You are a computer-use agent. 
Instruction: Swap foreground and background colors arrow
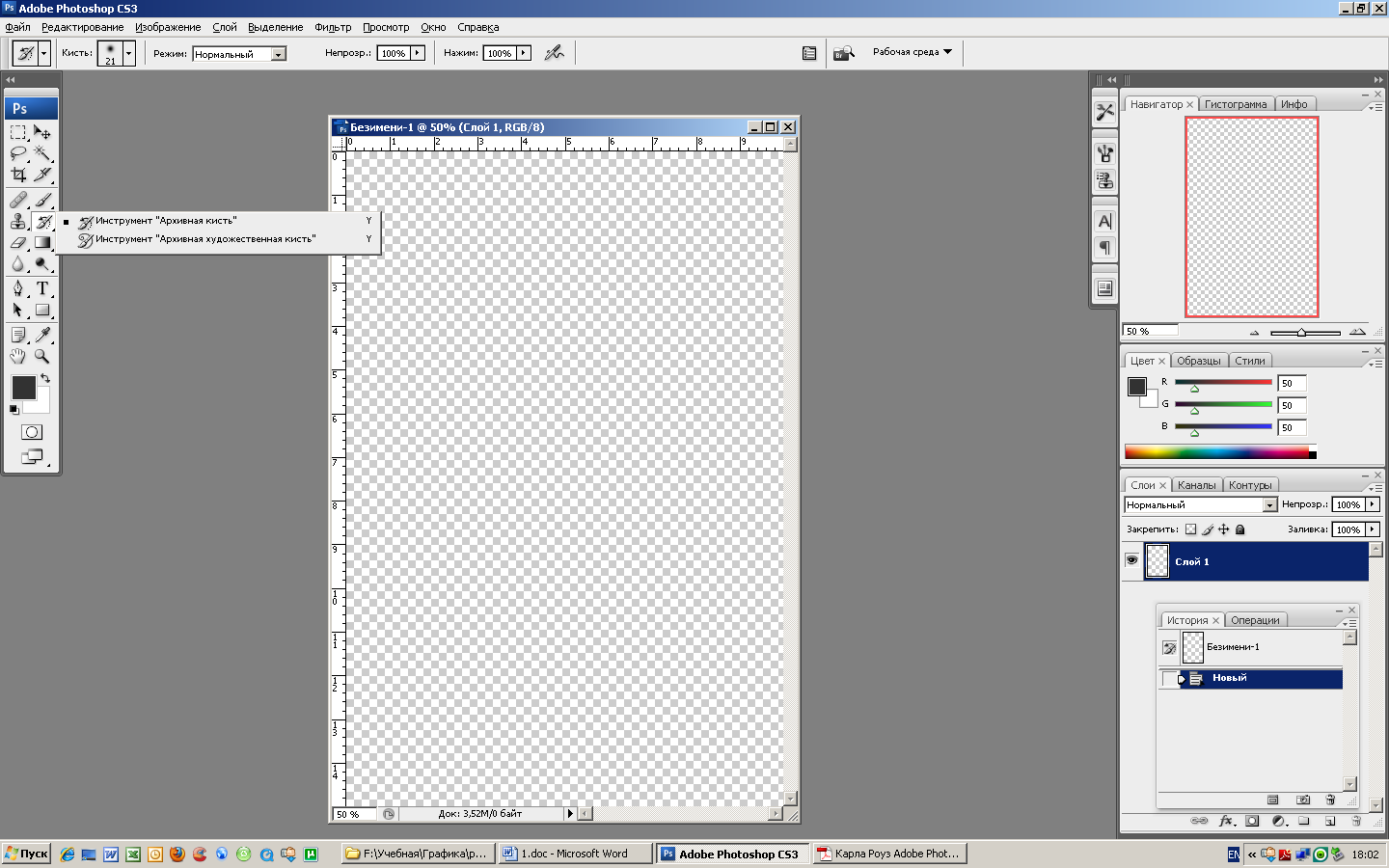pyautogui.click(x=45, y=378)
